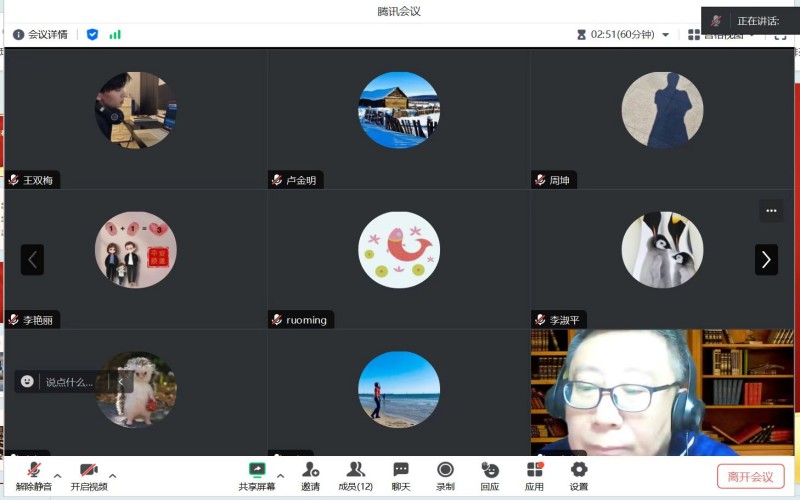Unmute the microphone (解除静音)
This screenshot has width=800, height=500.
(x=34, y=474)
